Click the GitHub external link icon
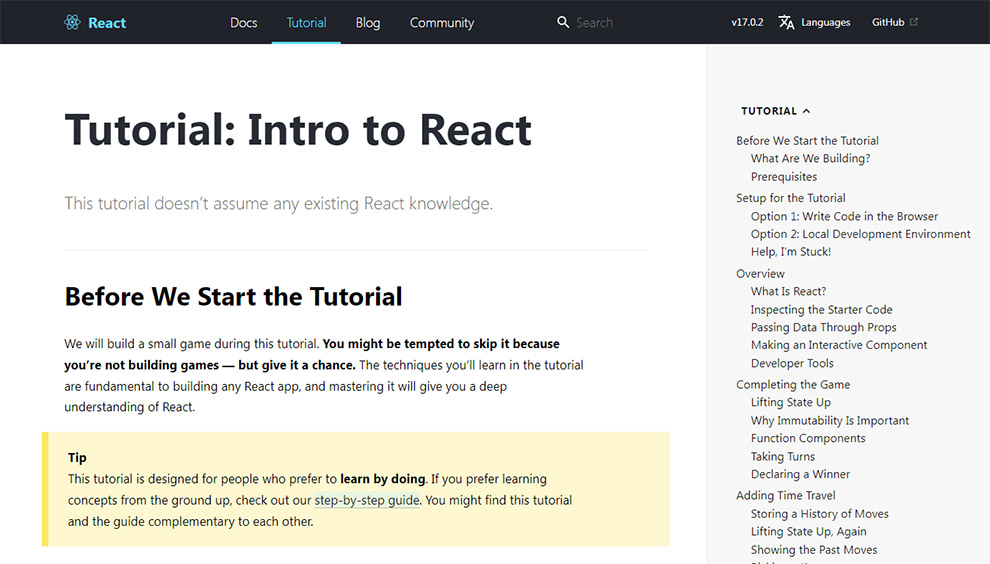 click(914, 21)
